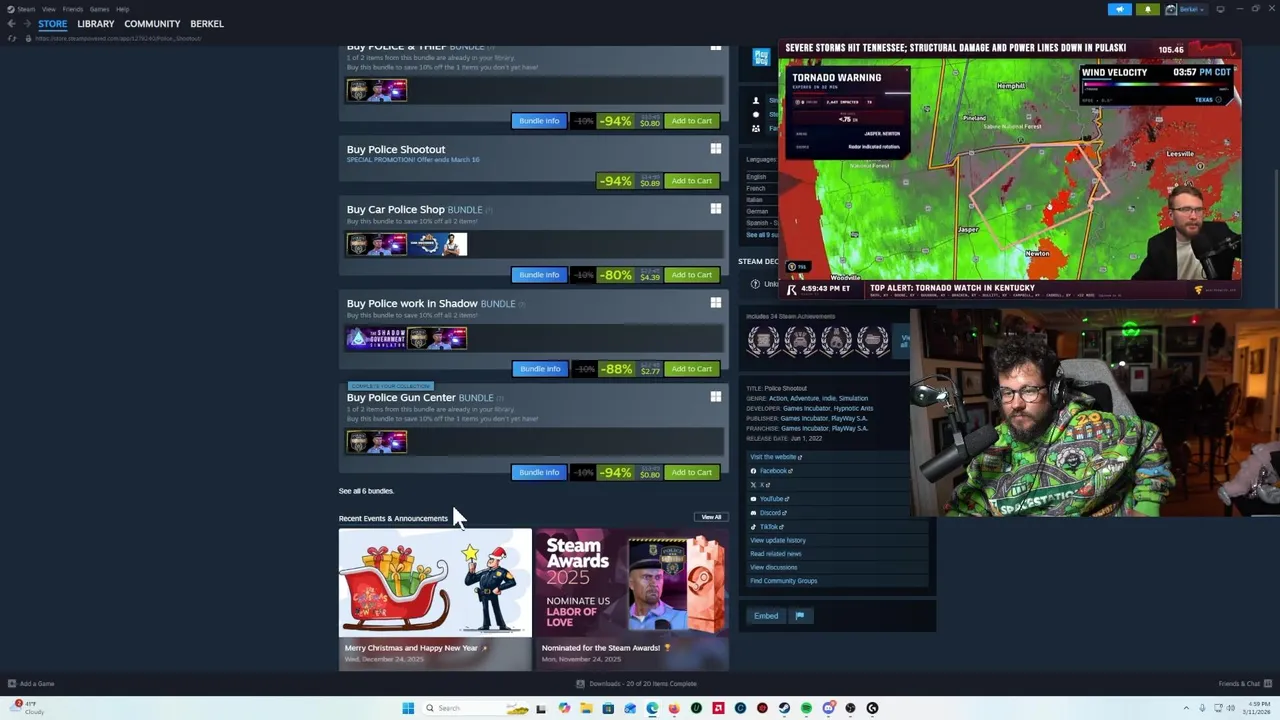Open Games menu
This screenshot has width=1280, height=720.
tap(99, 9)
